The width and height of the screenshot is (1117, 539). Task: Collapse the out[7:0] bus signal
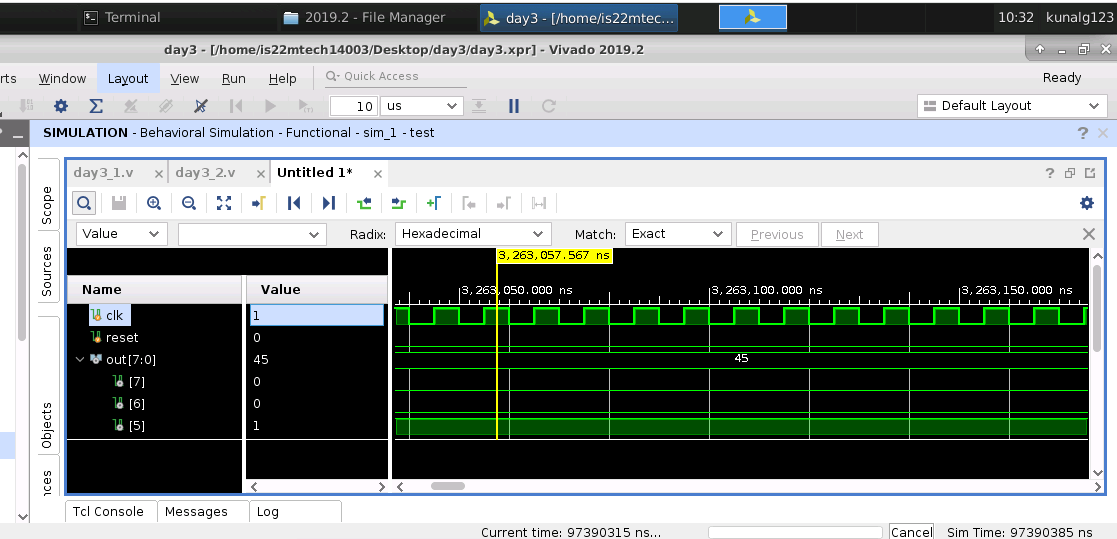click(80, 360)
